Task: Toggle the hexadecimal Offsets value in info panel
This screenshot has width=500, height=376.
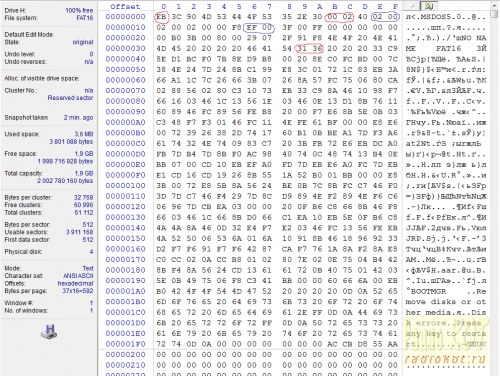Action: [x=75, y=283]
